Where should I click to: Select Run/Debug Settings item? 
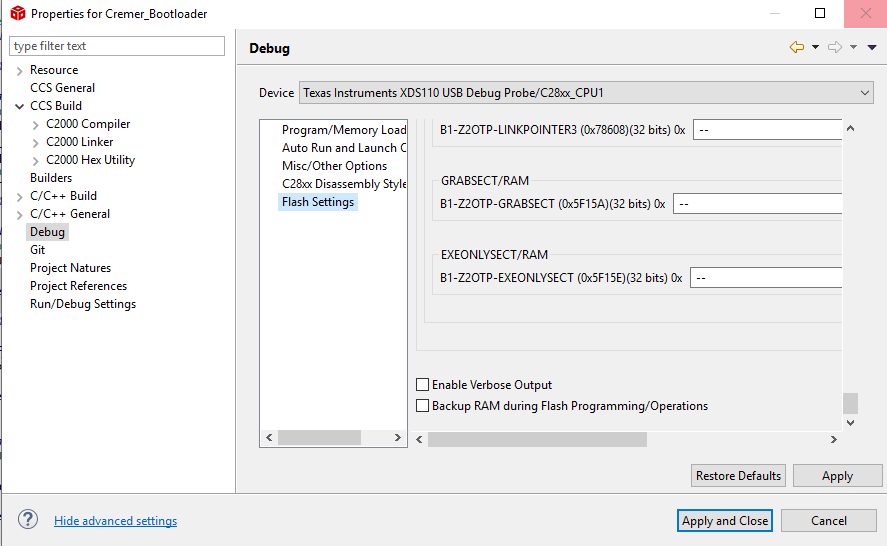[x=83, y=304]
